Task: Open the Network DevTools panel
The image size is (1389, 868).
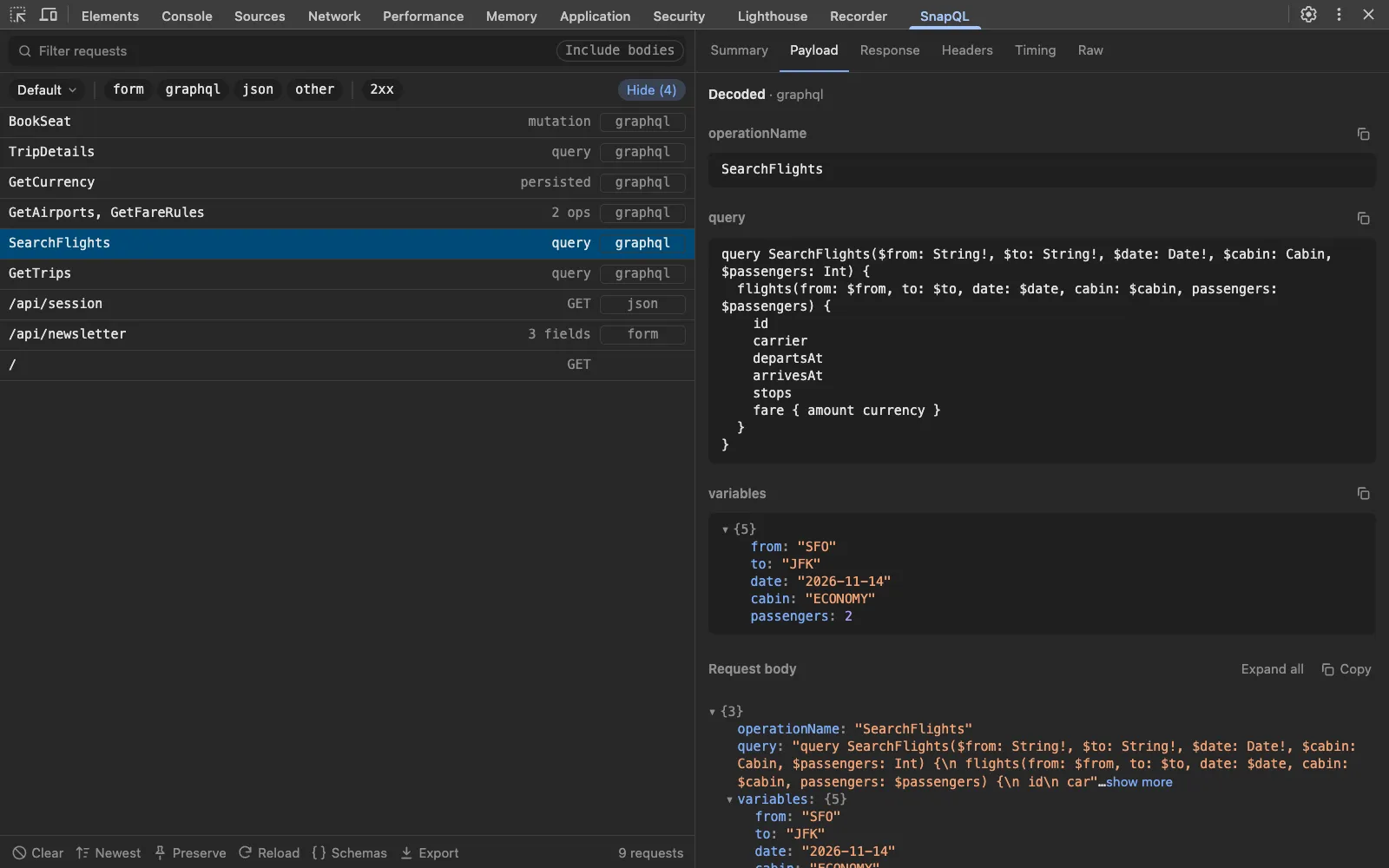Action: pos(334,16)
